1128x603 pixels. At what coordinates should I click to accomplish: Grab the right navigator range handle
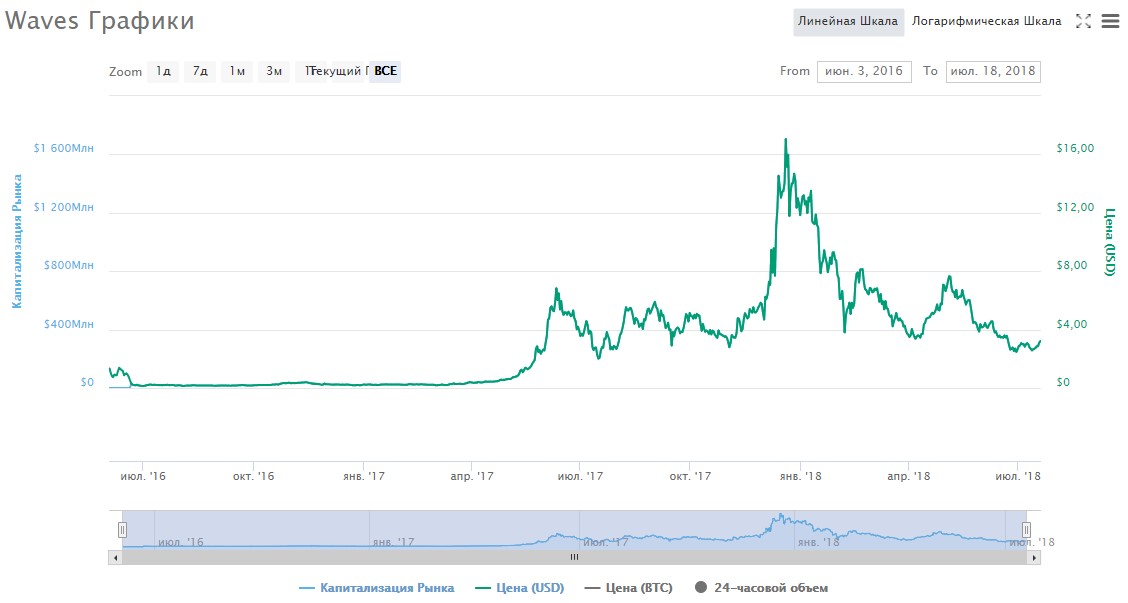[x=1026, y=529]
